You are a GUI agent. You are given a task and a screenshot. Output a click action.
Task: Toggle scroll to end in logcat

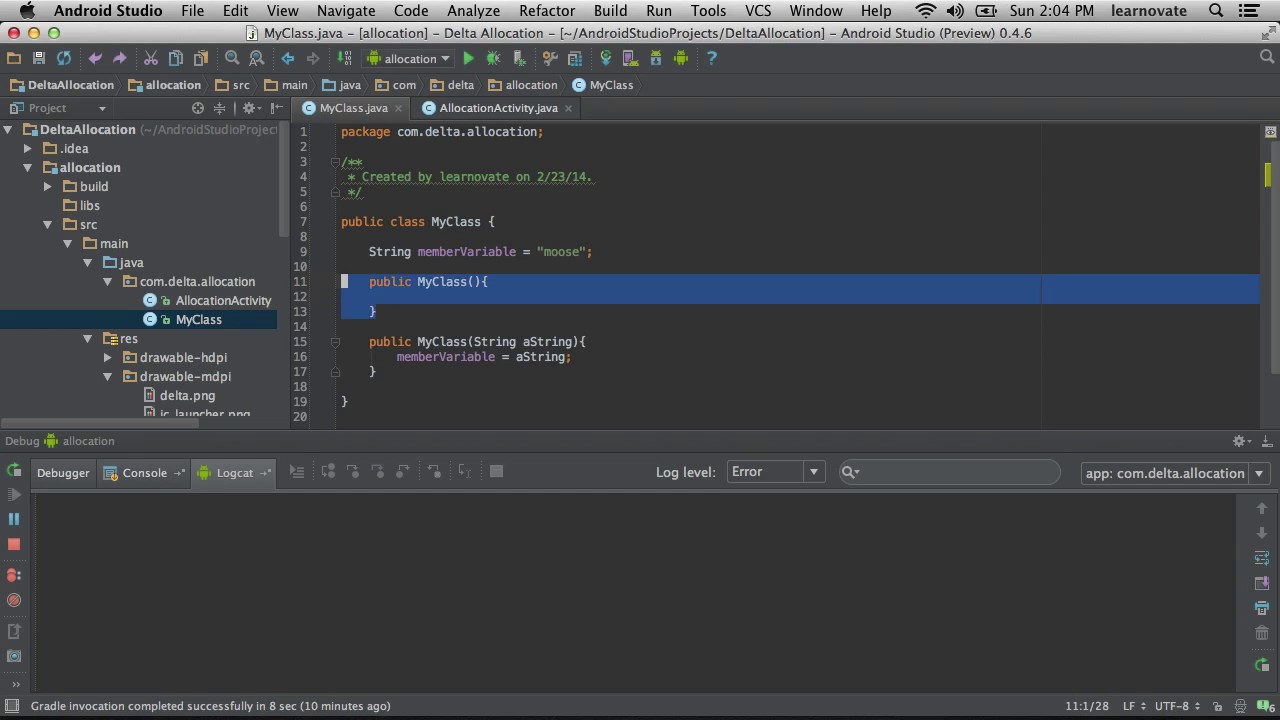[1262, 583]
